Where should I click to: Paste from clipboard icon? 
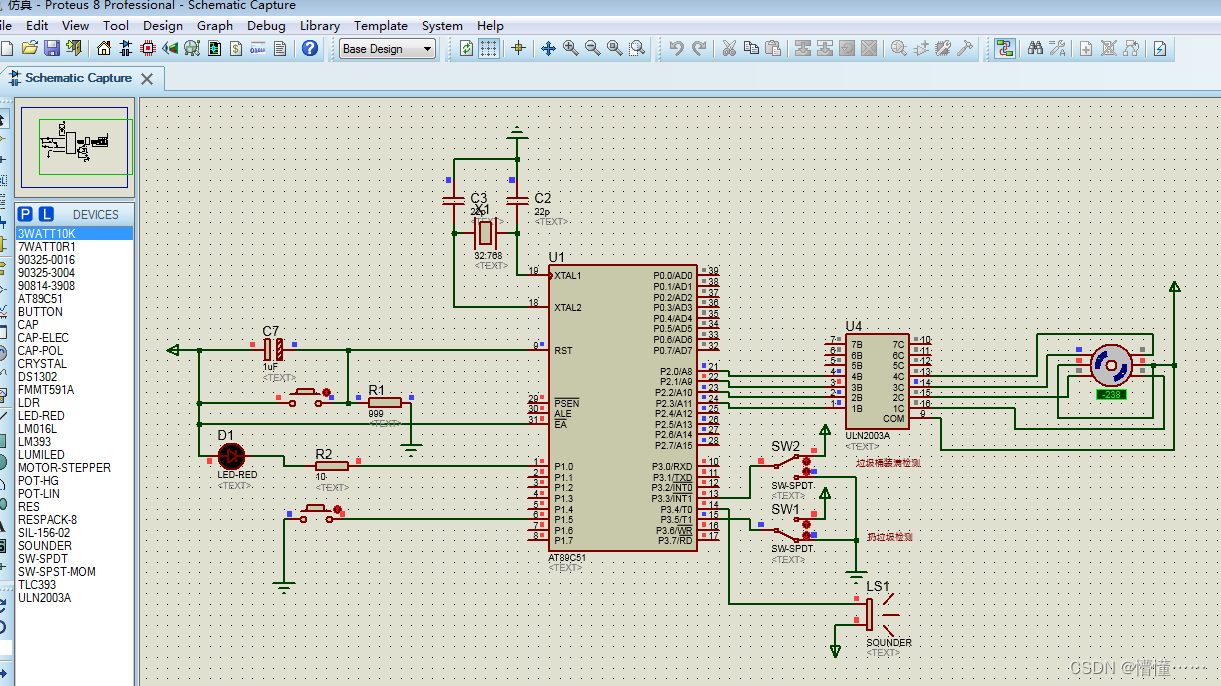772,48
